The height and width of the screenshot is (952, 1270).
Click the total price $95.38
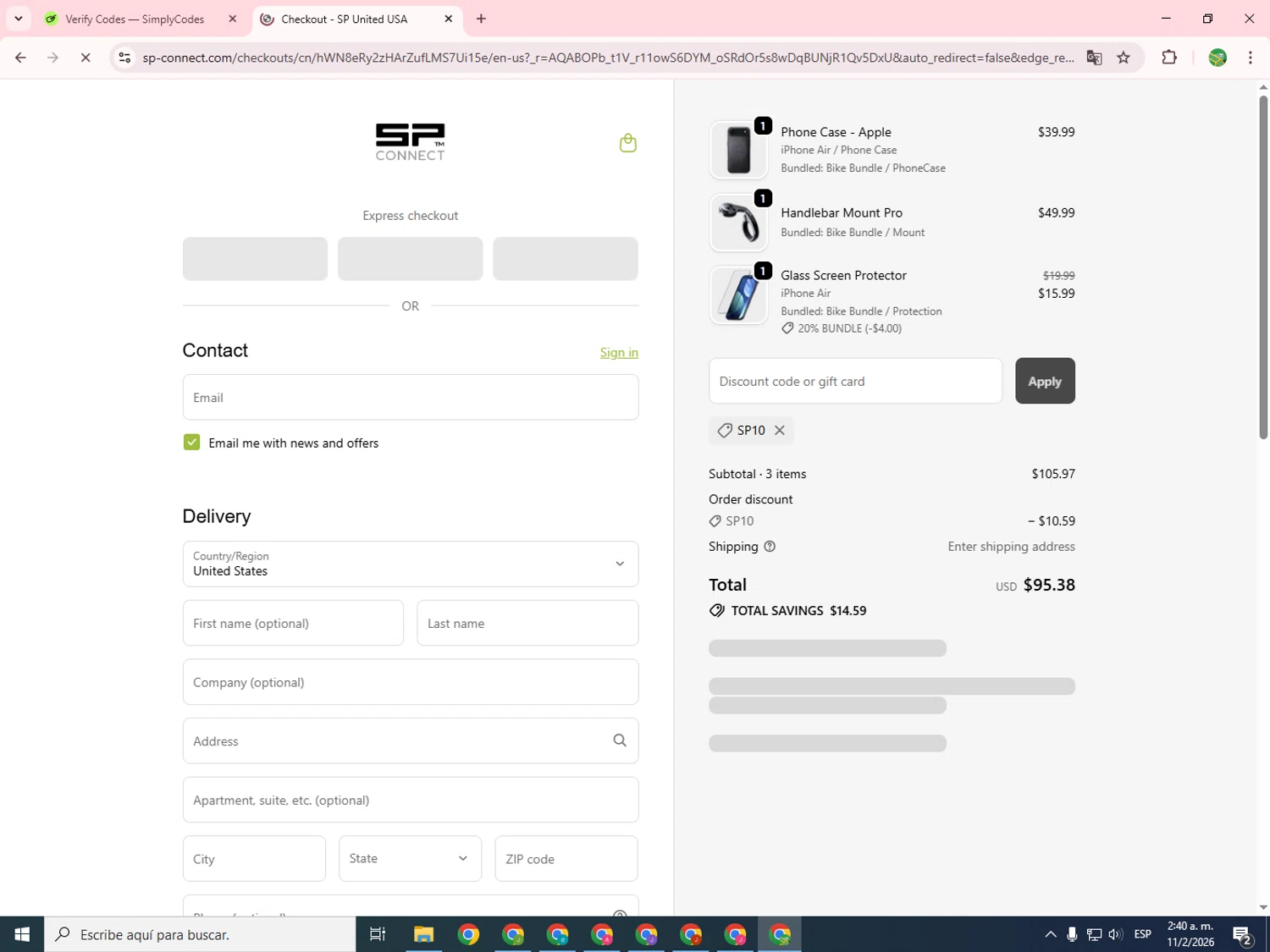pyautogui.click(x=1049, y=585)
